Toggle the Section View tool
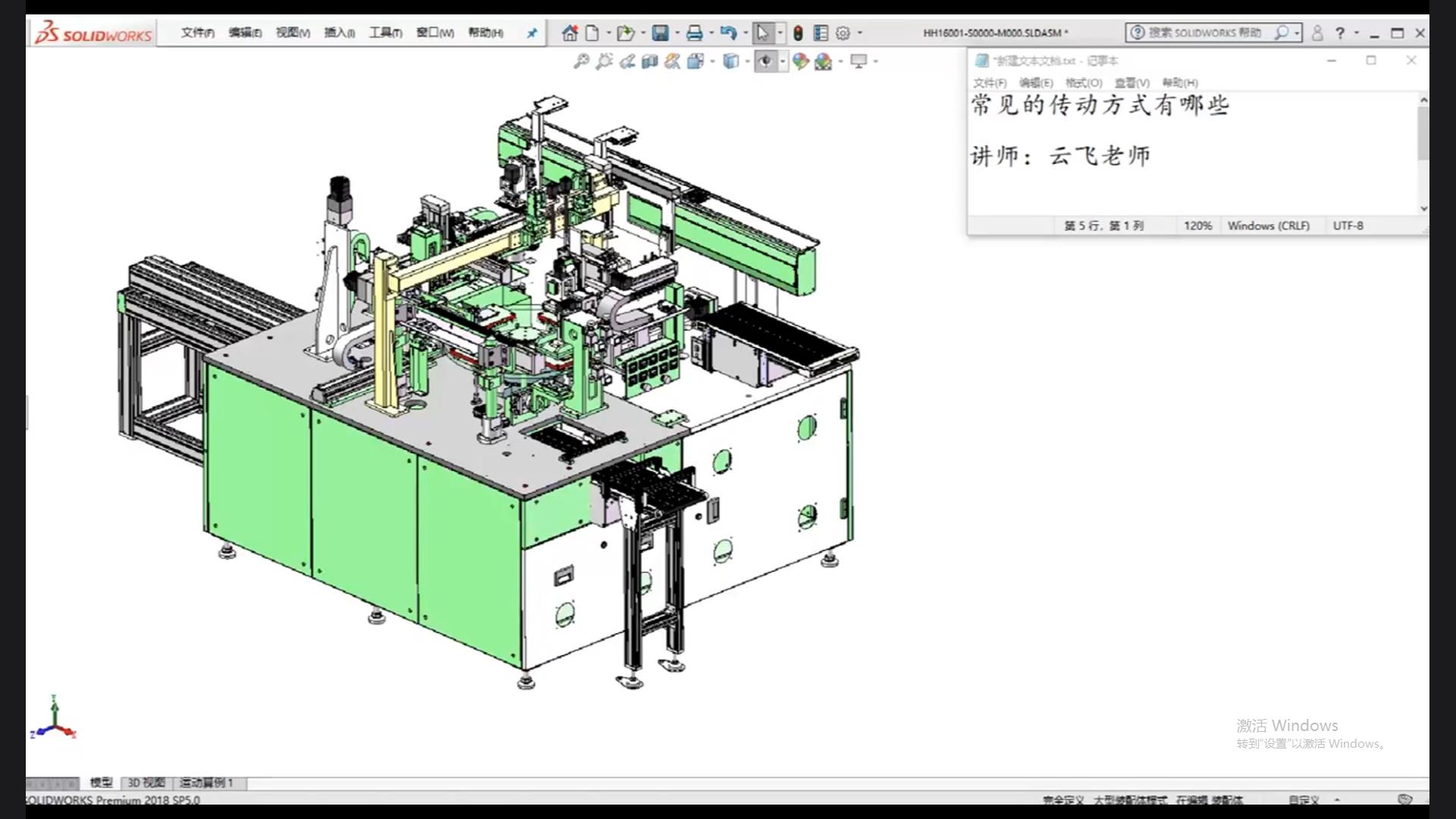The image size is (1456, 819). (x=650, y=61)
